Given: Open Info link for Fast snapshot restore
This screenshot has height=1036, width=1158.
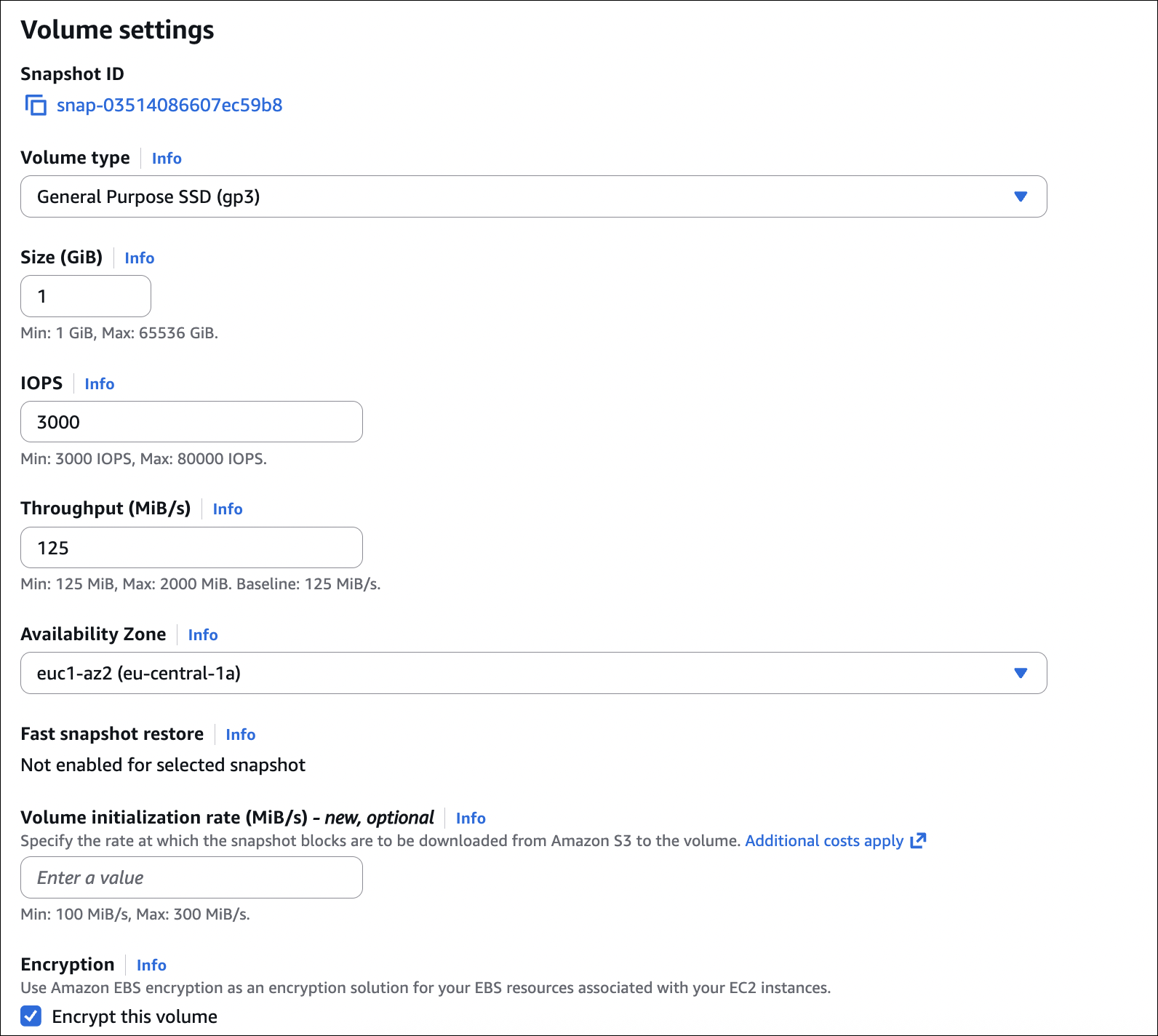Looking at the screenshot, I should (x=241, y=735).
